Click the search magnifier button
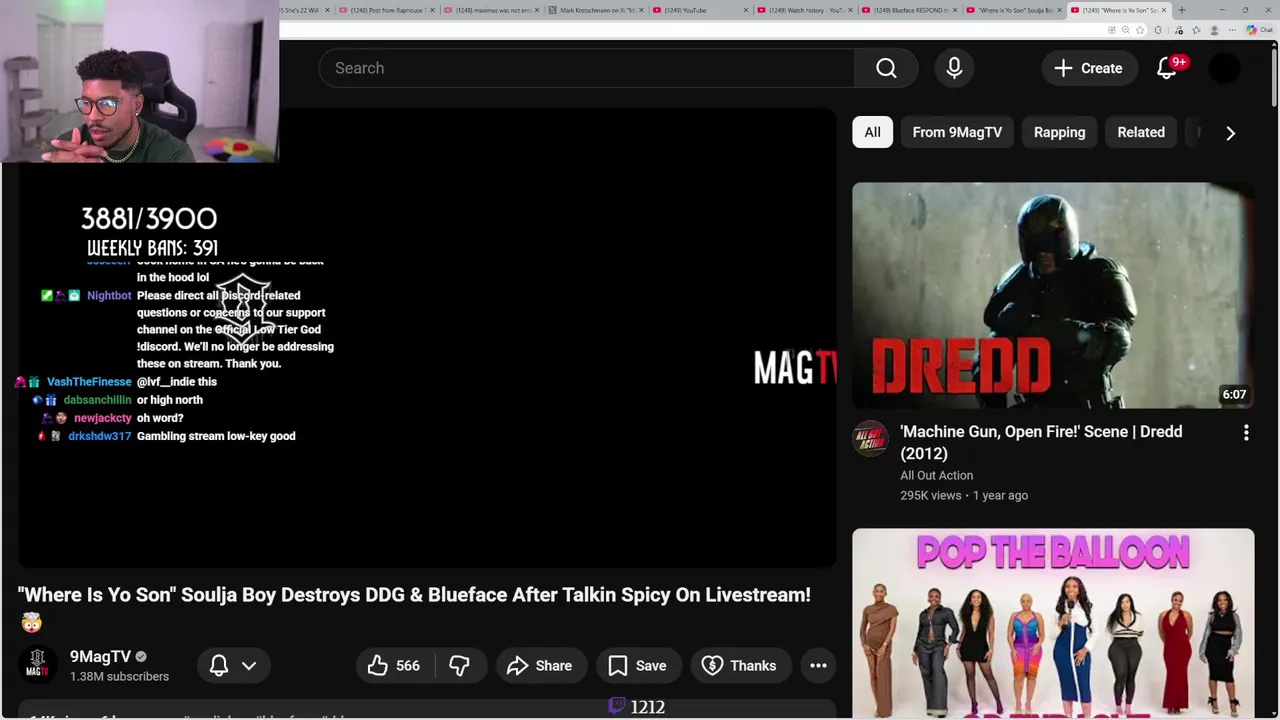This screenshot has width=1280, height=720. [x=886, y=68]
